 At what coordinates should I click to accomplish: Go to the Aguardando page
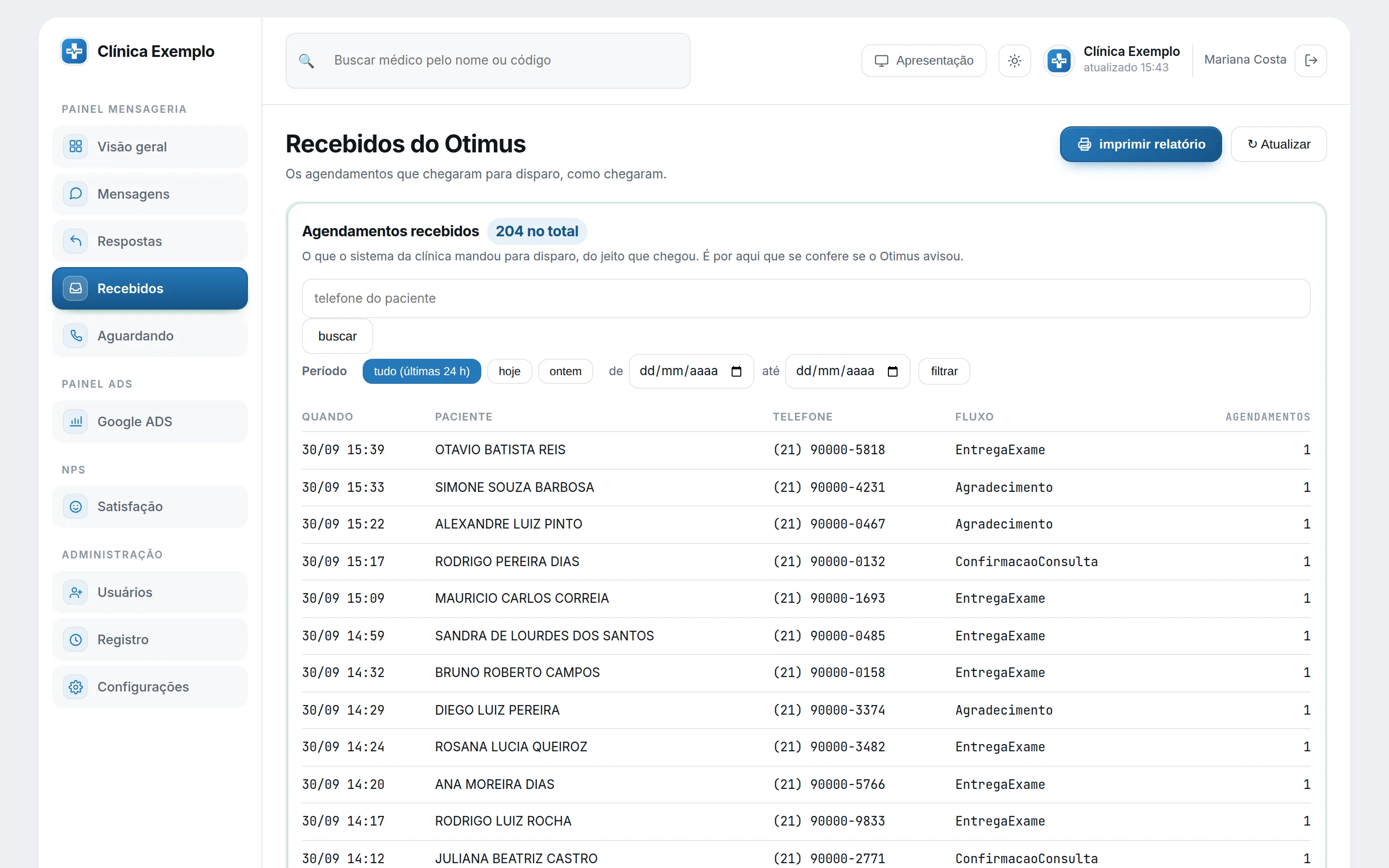pos(150,336)
